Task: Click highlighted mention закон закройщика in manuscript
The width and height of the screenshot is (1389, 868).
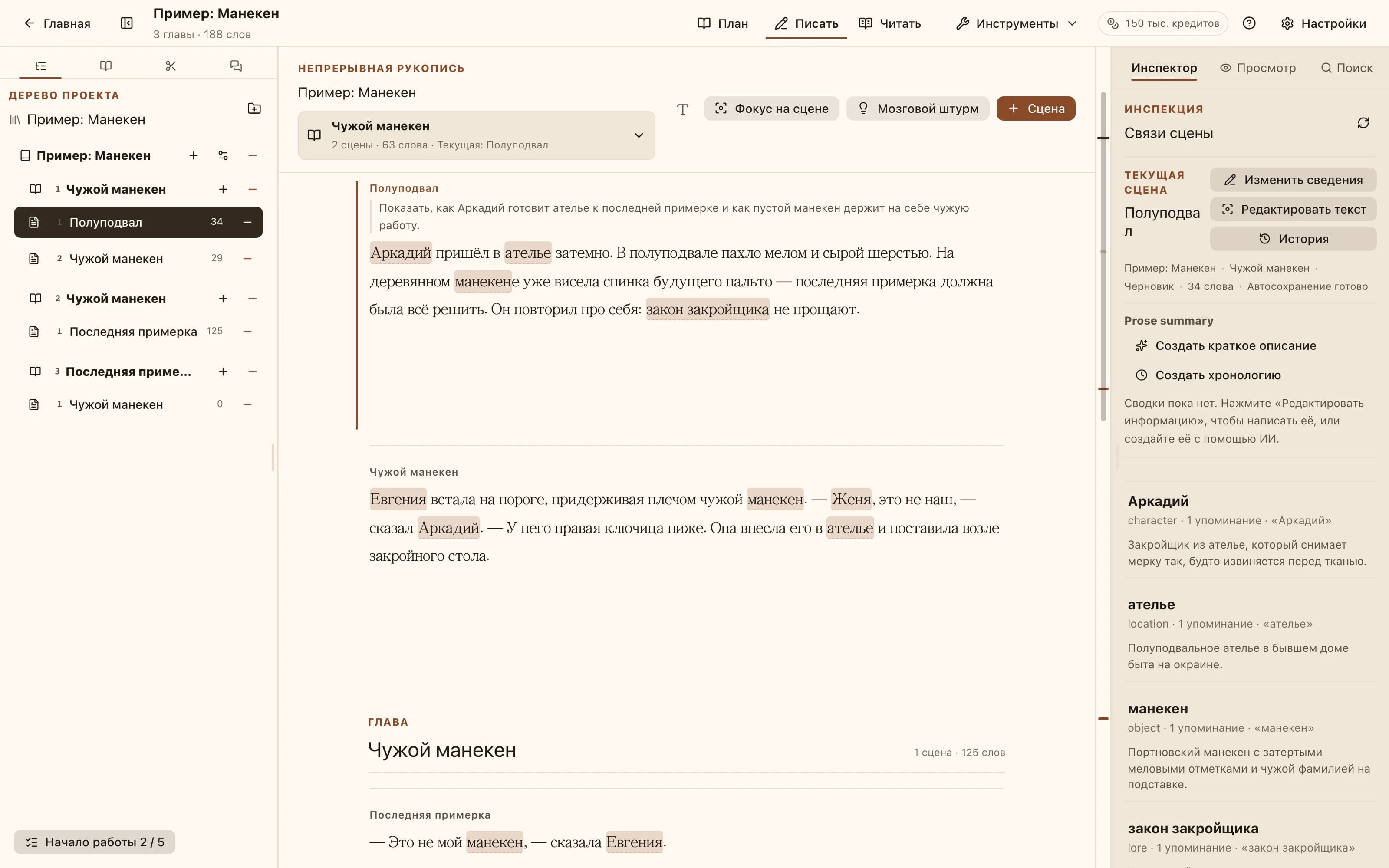Action: coord(707,309)
